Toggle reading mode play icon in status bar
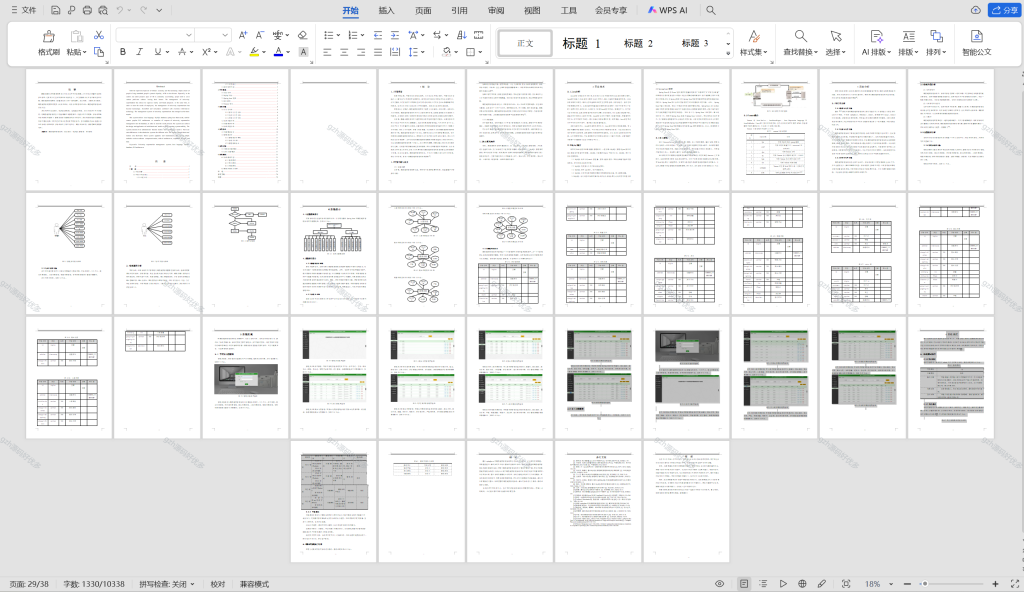 (x=782, y=584)
